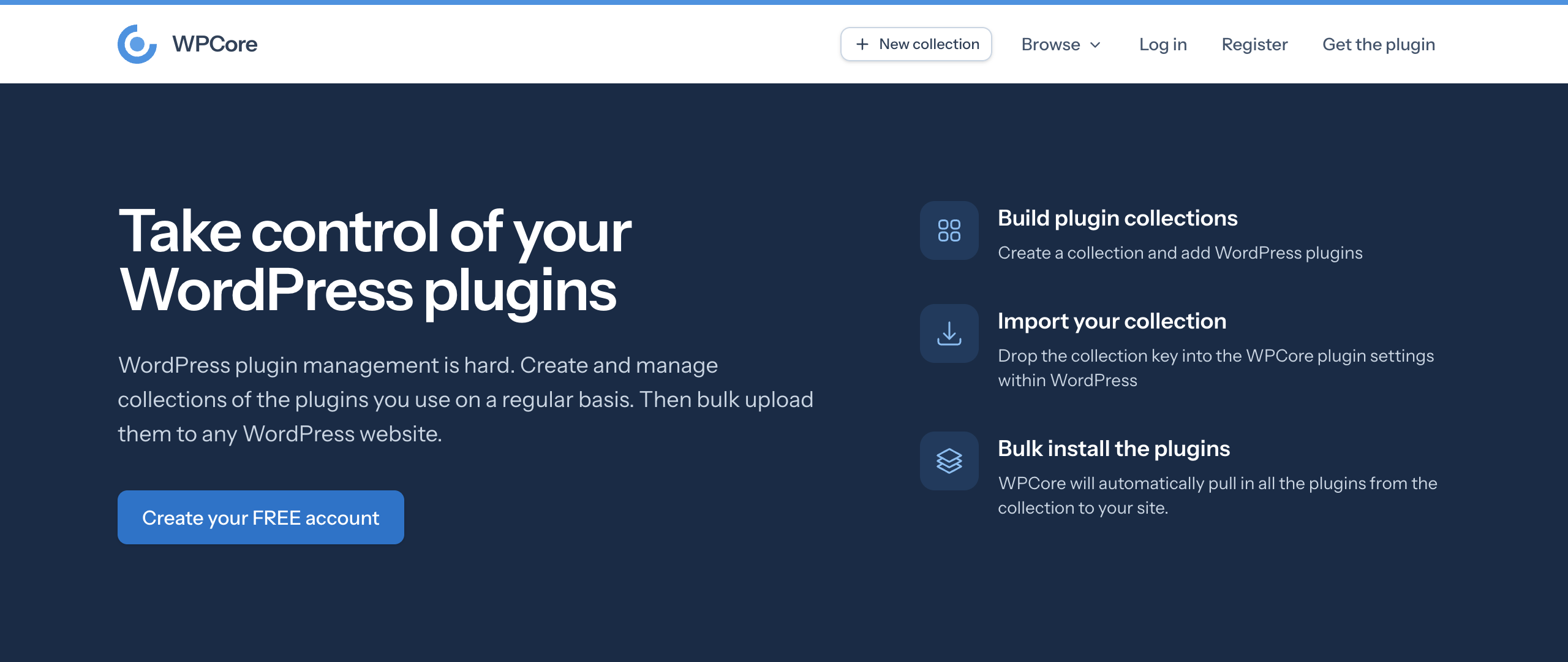Viewport: 1568px width, 662px height.
Task: Select the Bulk install the plugins heading
Action: pos(1114,449)
